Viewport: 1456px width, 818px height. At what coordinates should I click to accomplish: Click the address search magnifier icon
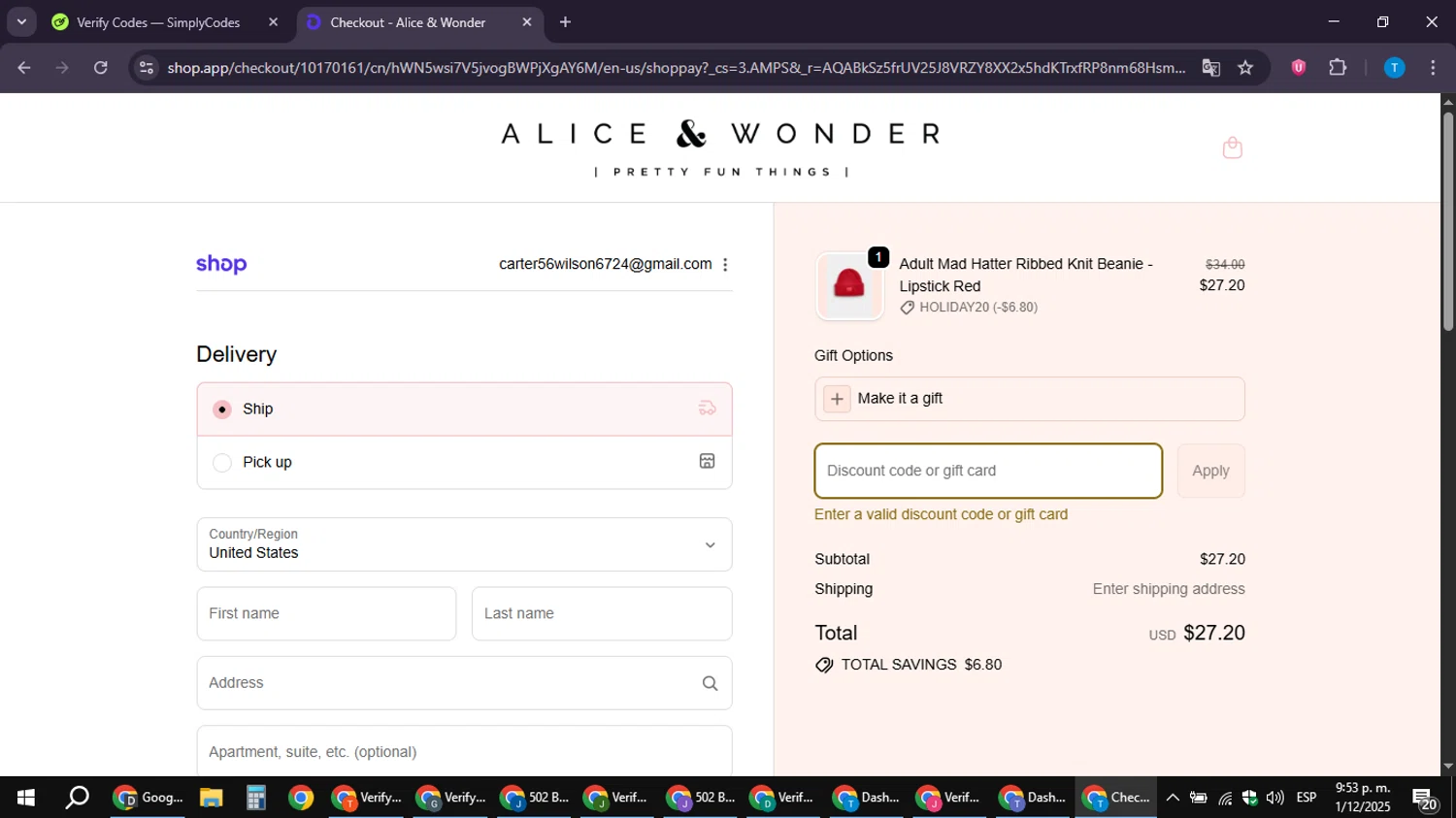[x=710, y=683]
